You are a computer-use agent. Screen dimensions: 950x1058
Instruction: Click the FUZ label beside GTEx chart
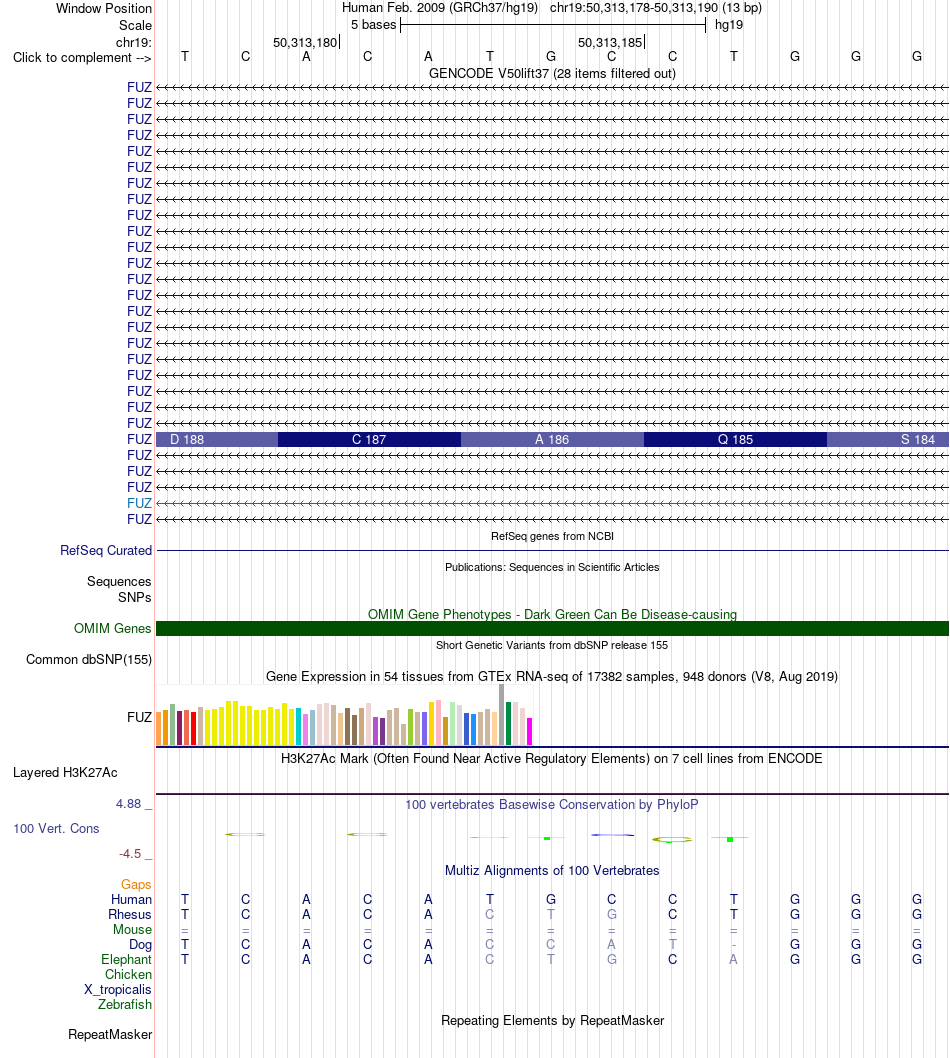pos(139,717)
